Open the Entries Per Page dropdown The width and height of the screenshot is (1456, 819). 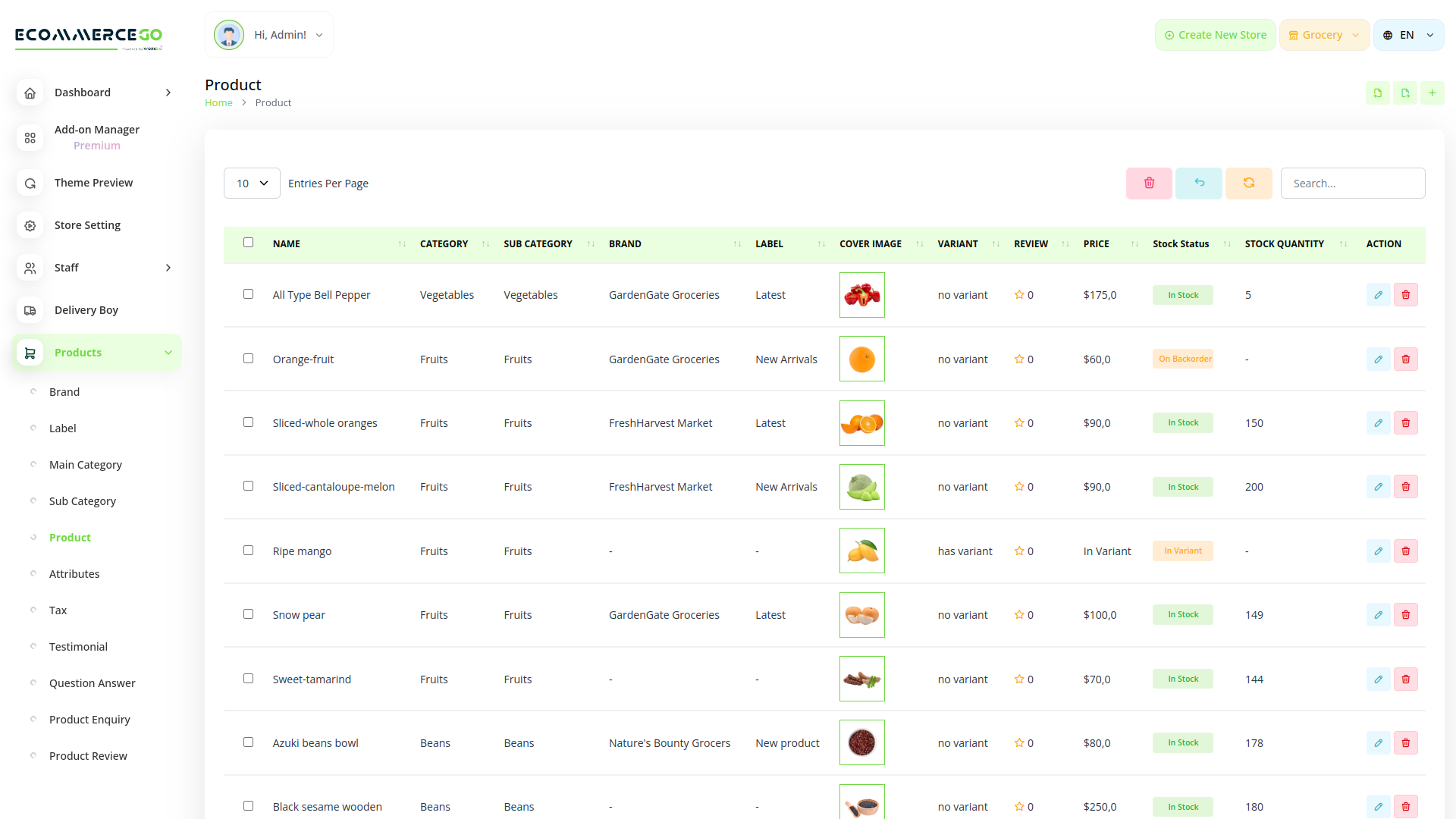point(251,183)
